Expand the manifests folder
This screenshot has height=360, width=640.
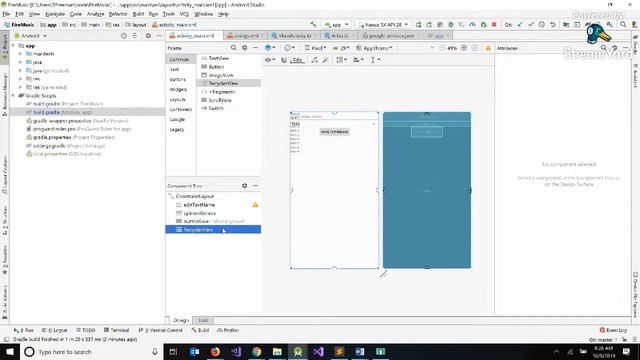click(20, 54)
